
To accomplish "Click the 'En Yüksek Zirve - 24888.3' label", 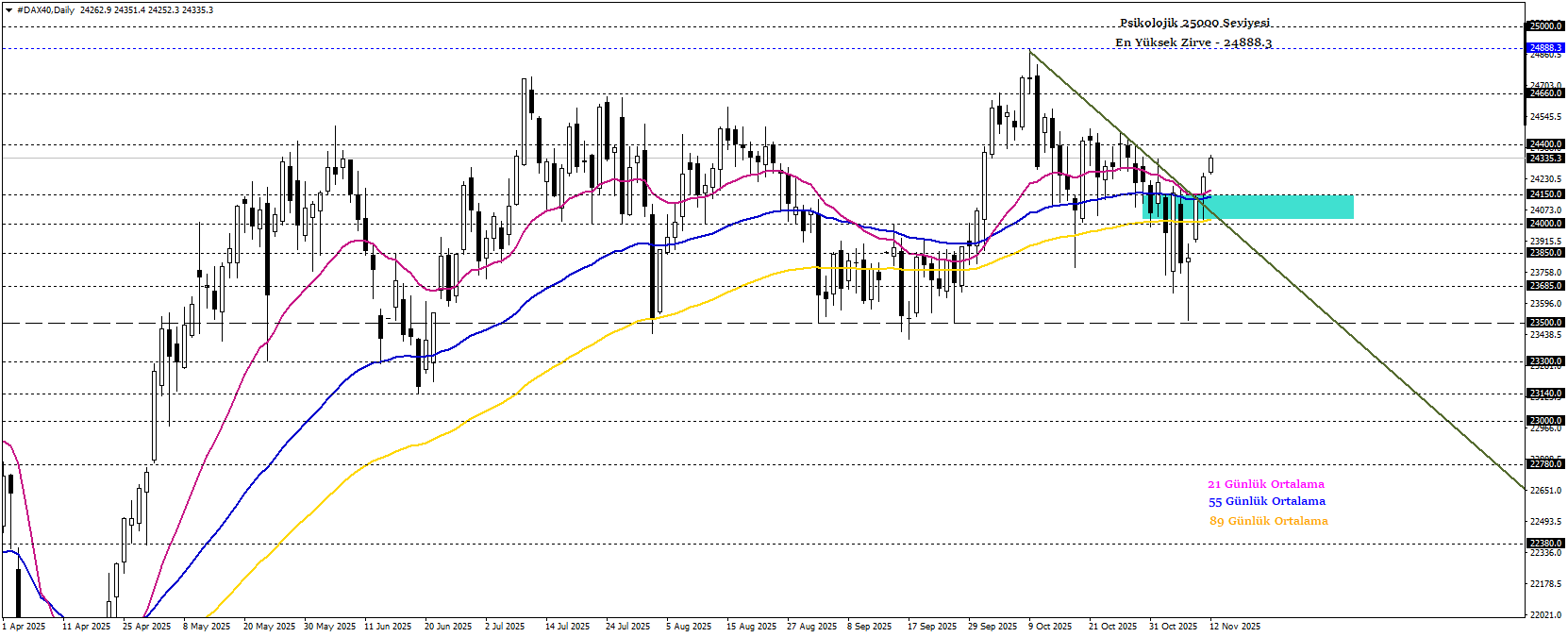I will [1193, 42].
